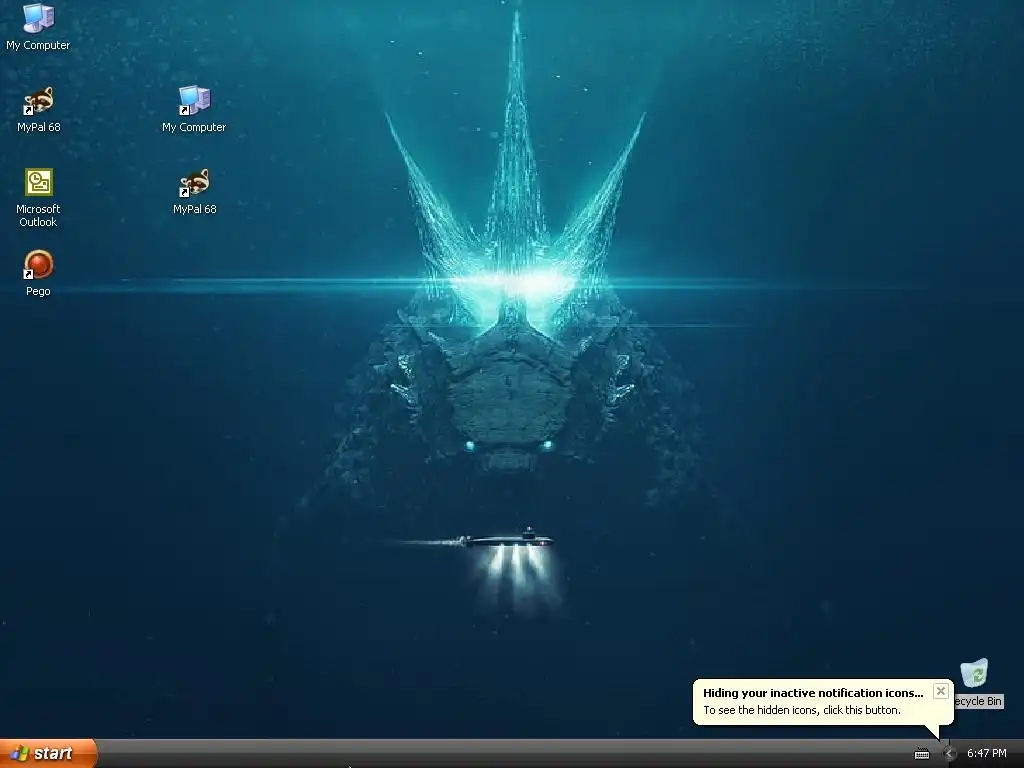Click the 'Hiding your inactive notification icons...' balloon title

[813, 693]
